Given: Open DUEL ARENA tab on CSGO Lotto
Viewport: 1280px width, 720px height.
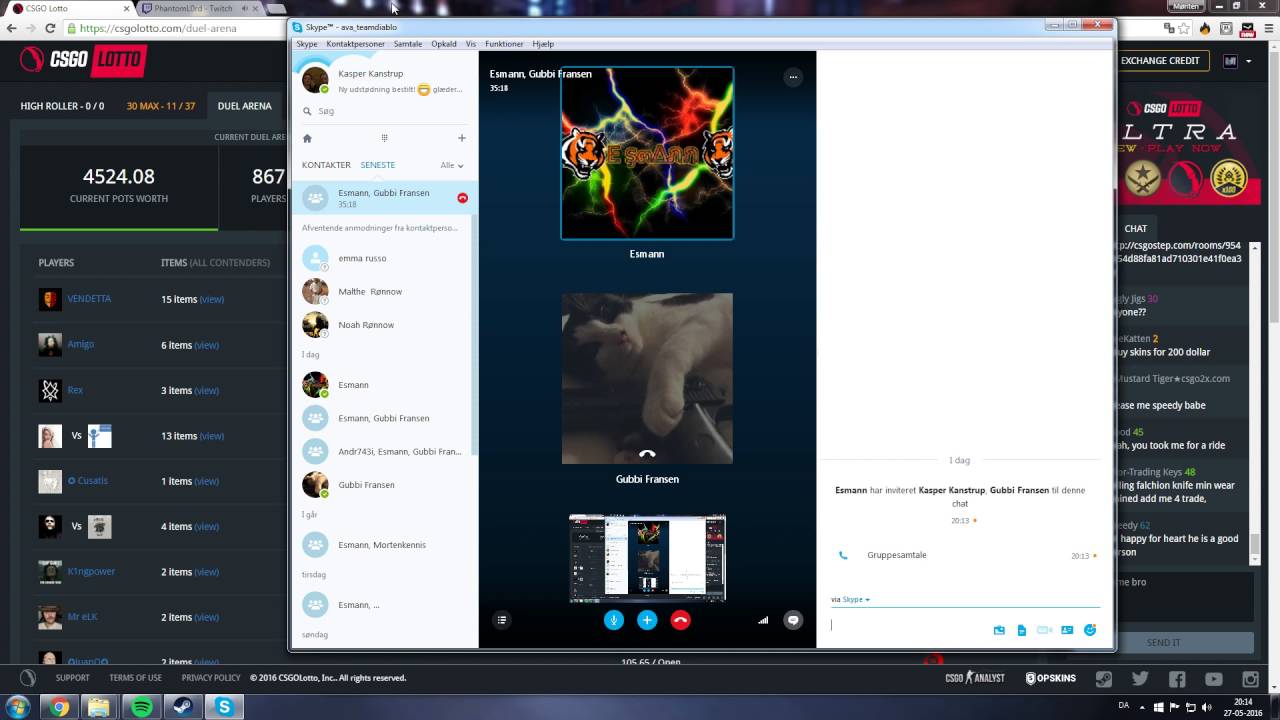Looking at the screenshot, I should [x=244, y=106].
